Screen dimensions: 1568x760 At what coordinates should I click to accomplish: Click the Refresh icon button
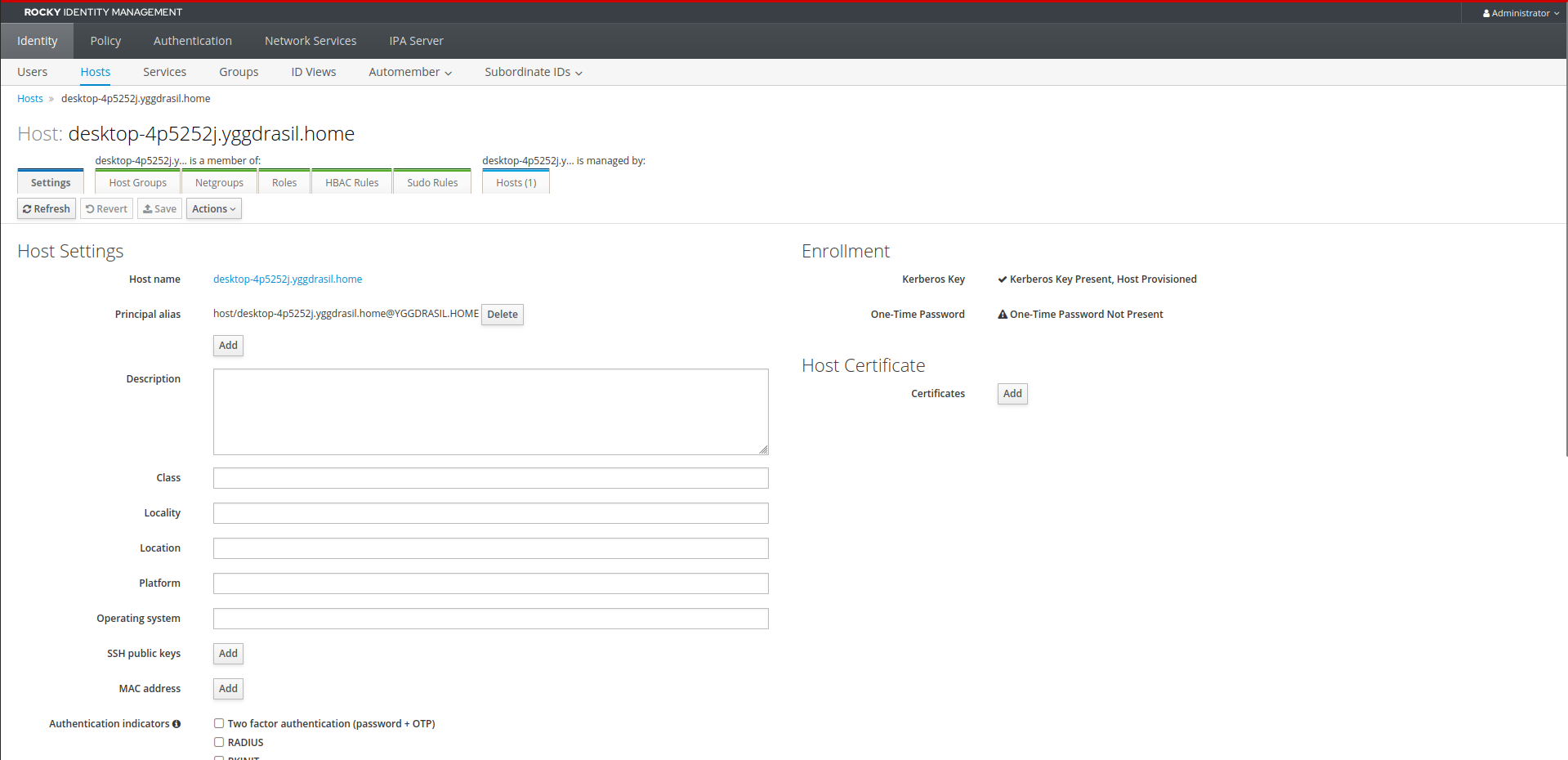pyautogui.click(x=47, y=209)
